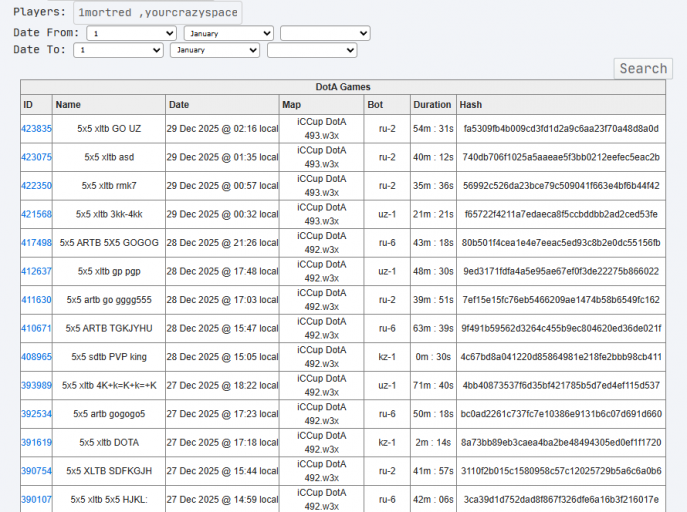This screenshot has width=687, height=512.
Task: Click the Players input field
Action: [158, 12]
